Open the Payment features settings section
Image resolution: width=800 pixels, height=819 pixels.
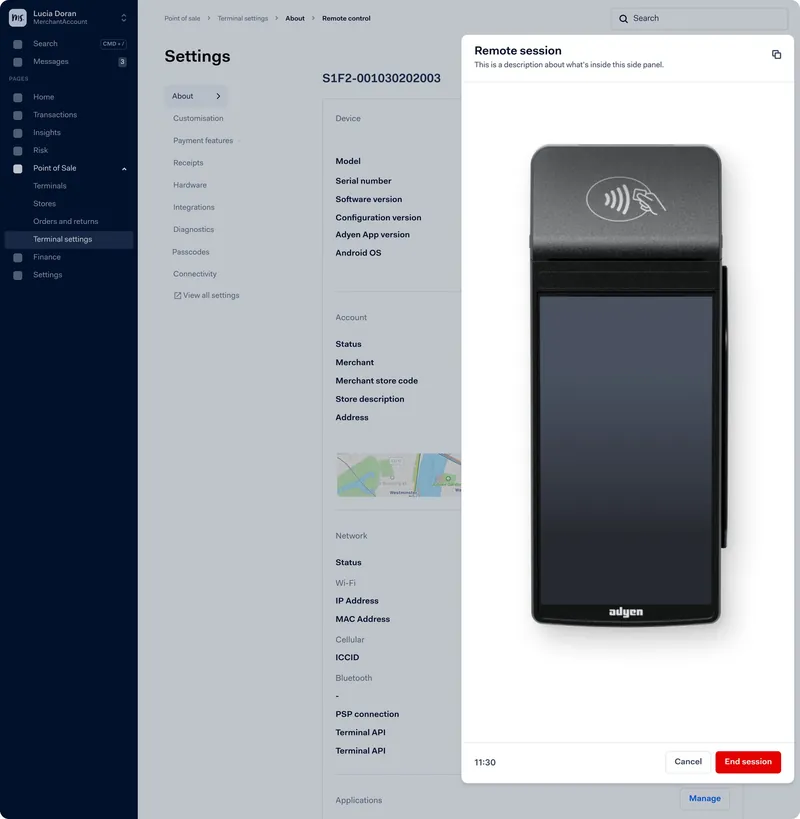pyautogui.click(x=203, y=141)
